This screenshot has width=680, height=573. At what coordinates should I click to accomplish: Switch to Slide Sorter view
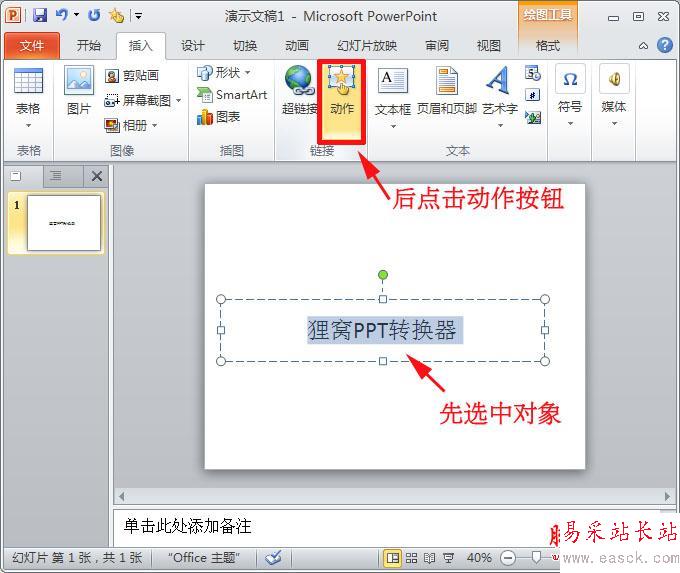pos(411,558)
